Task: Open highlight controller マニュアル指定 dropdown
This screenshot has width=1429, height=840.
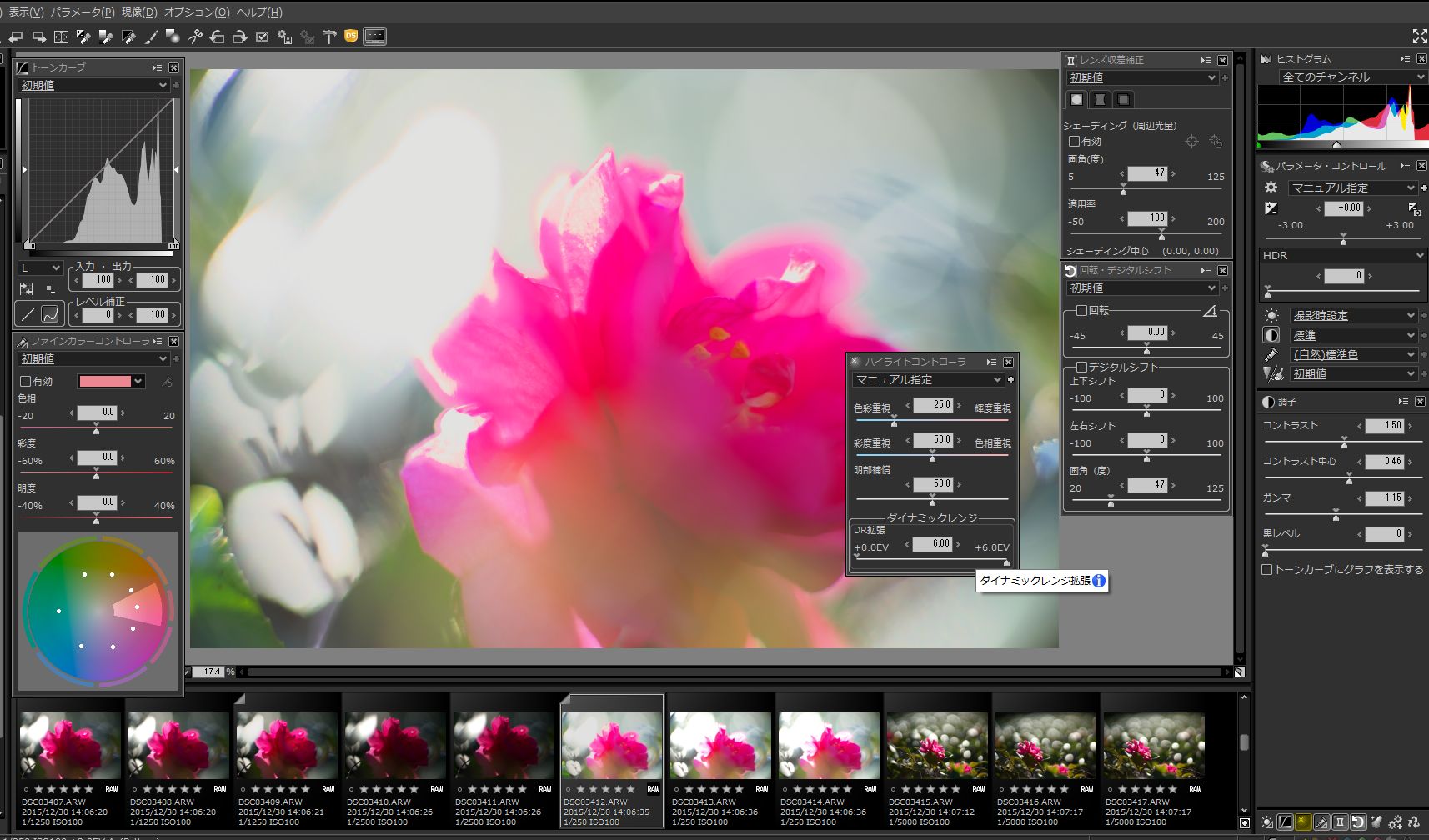Action: 928,379
